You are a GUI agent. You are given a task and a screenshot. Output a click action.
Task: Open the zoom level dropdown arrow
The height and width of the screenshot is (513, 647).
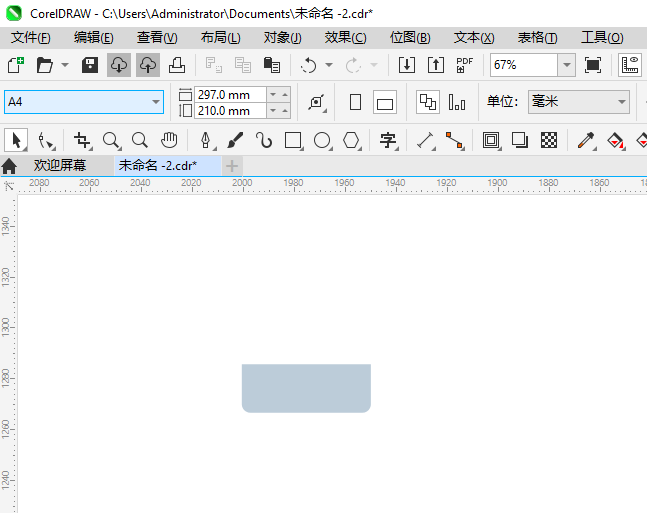pos(567,65)
